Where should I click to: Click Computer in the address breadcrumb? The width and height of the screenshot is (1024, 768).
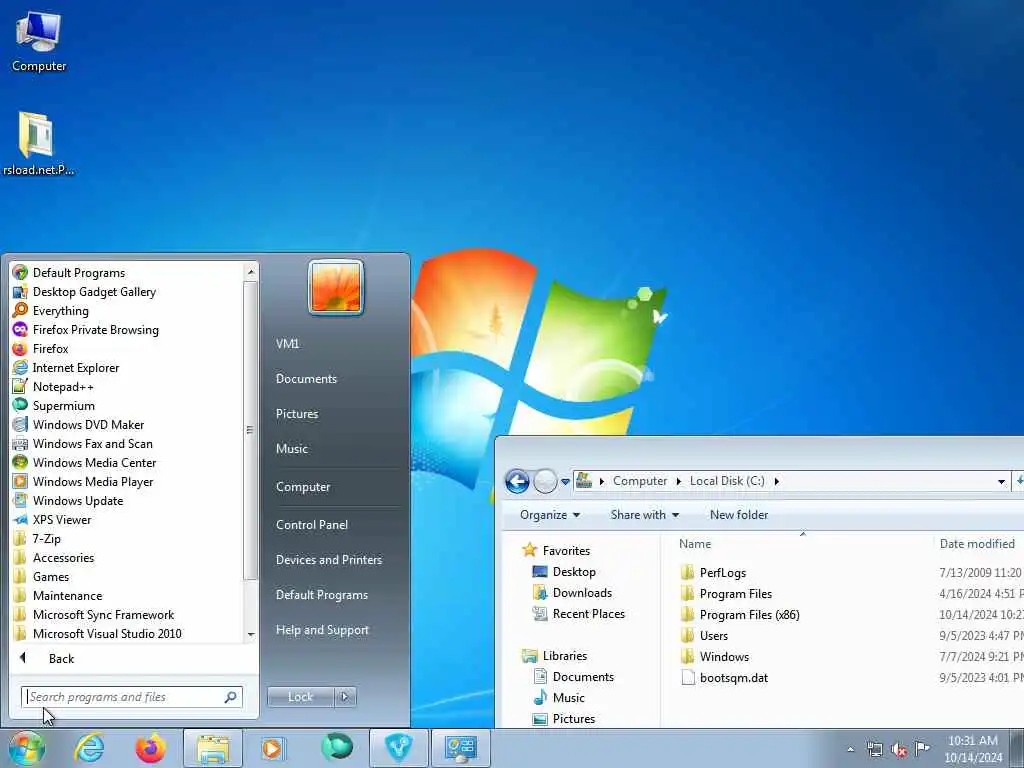click(x=639, y=481)
